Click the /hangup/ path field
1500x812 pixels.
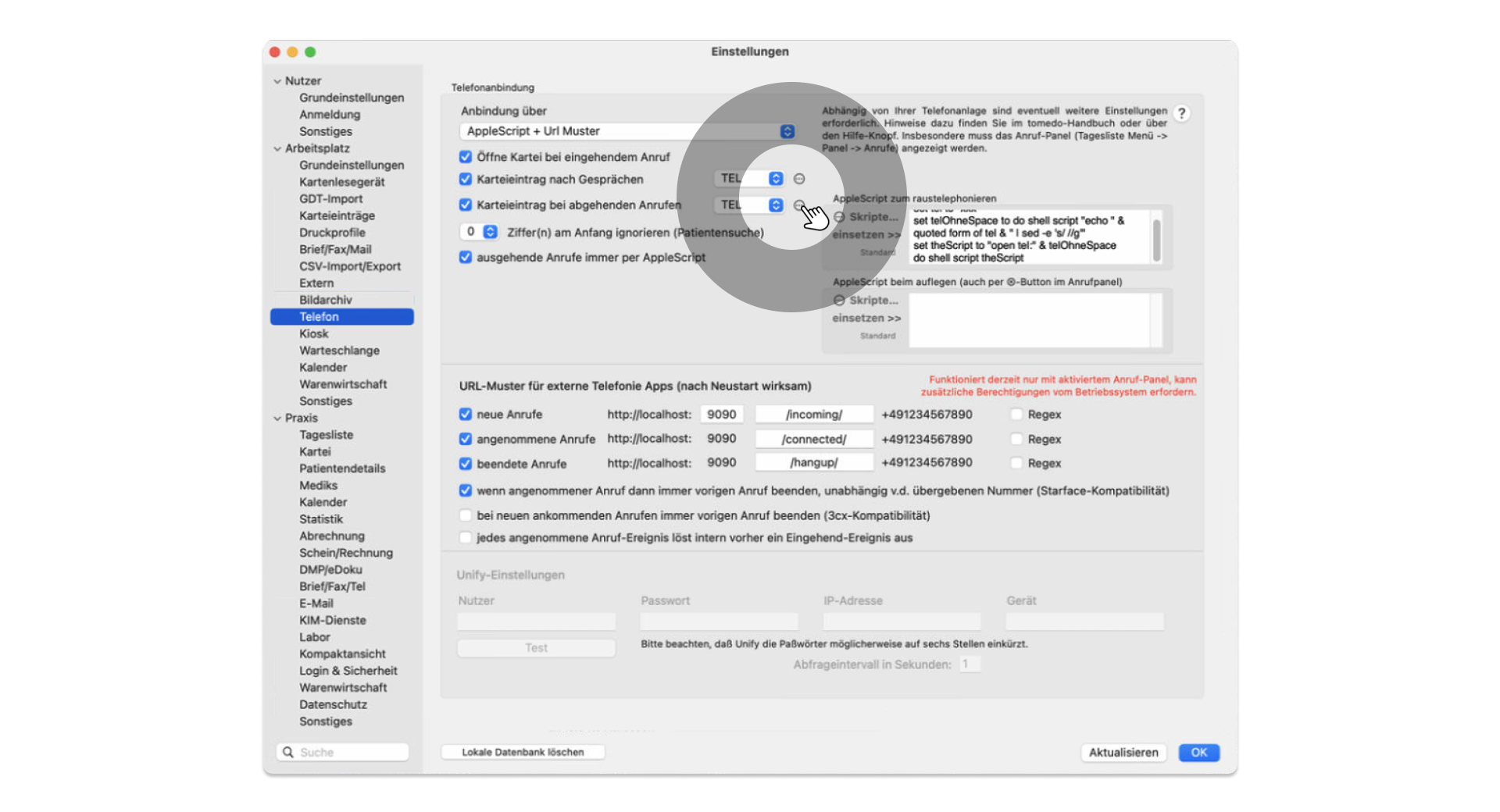[814, 463]
